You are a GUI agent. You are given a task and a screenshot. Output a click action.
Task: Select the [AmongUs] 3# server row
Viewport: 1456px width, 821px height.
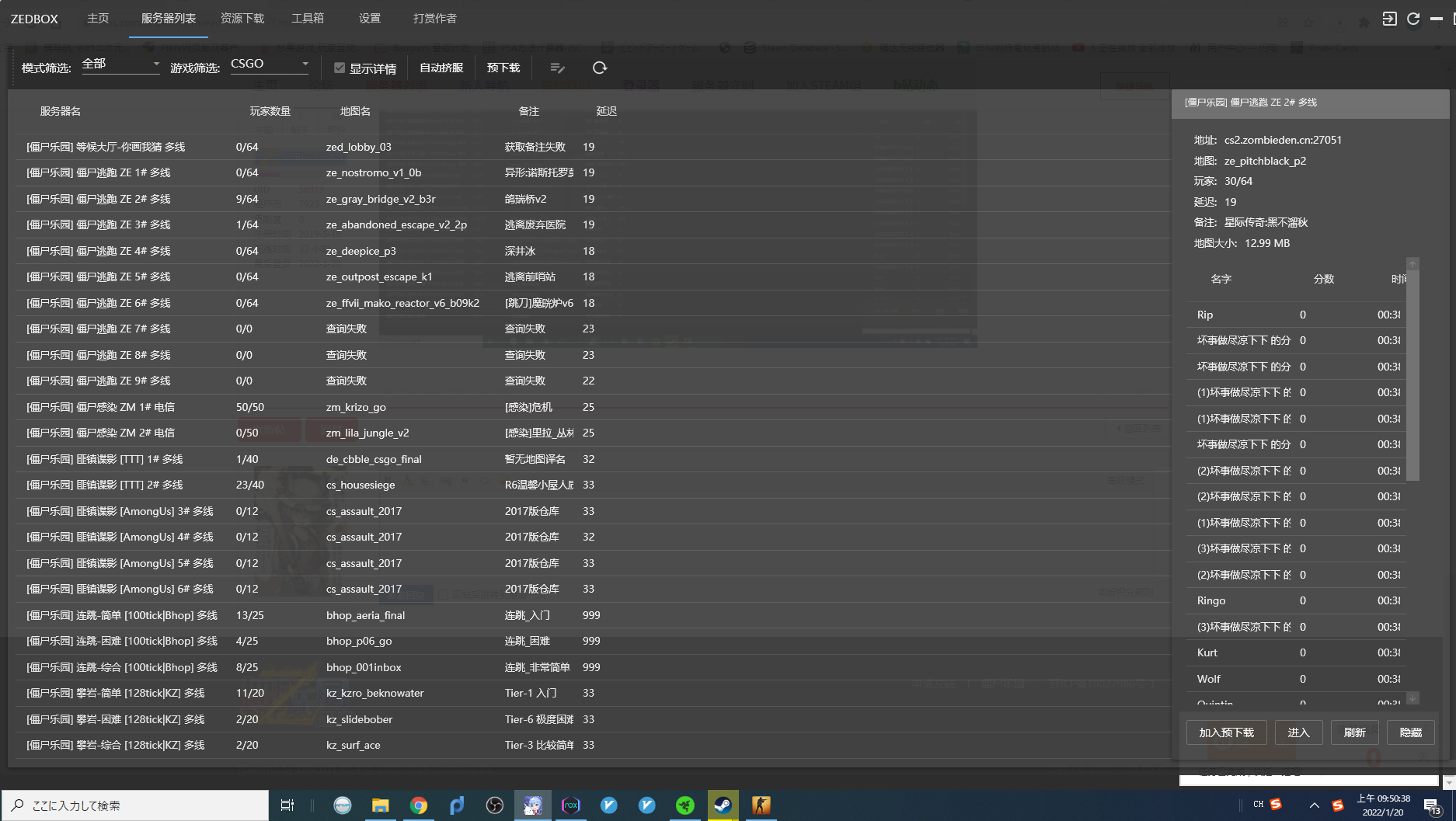593,511
